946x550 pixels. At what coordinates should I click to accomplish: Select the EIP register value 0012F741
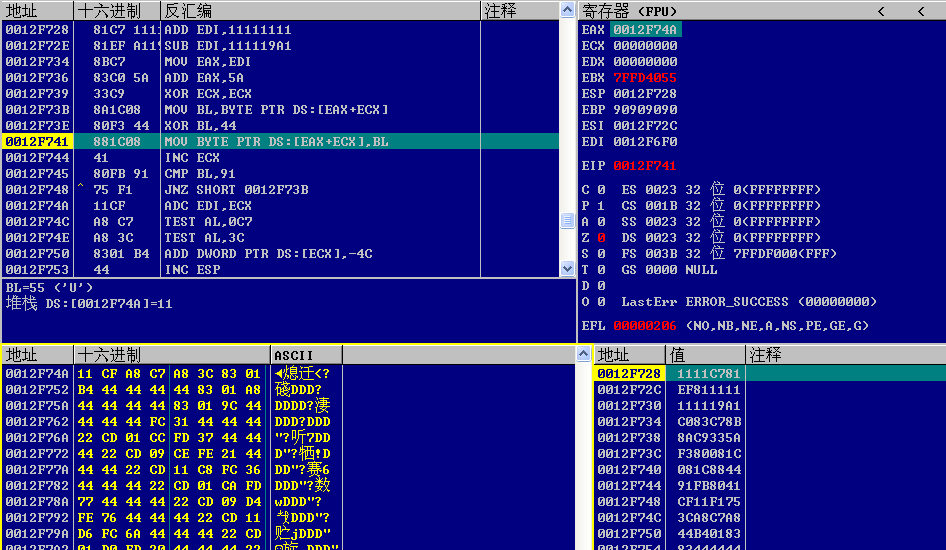[x=645, y=166]
